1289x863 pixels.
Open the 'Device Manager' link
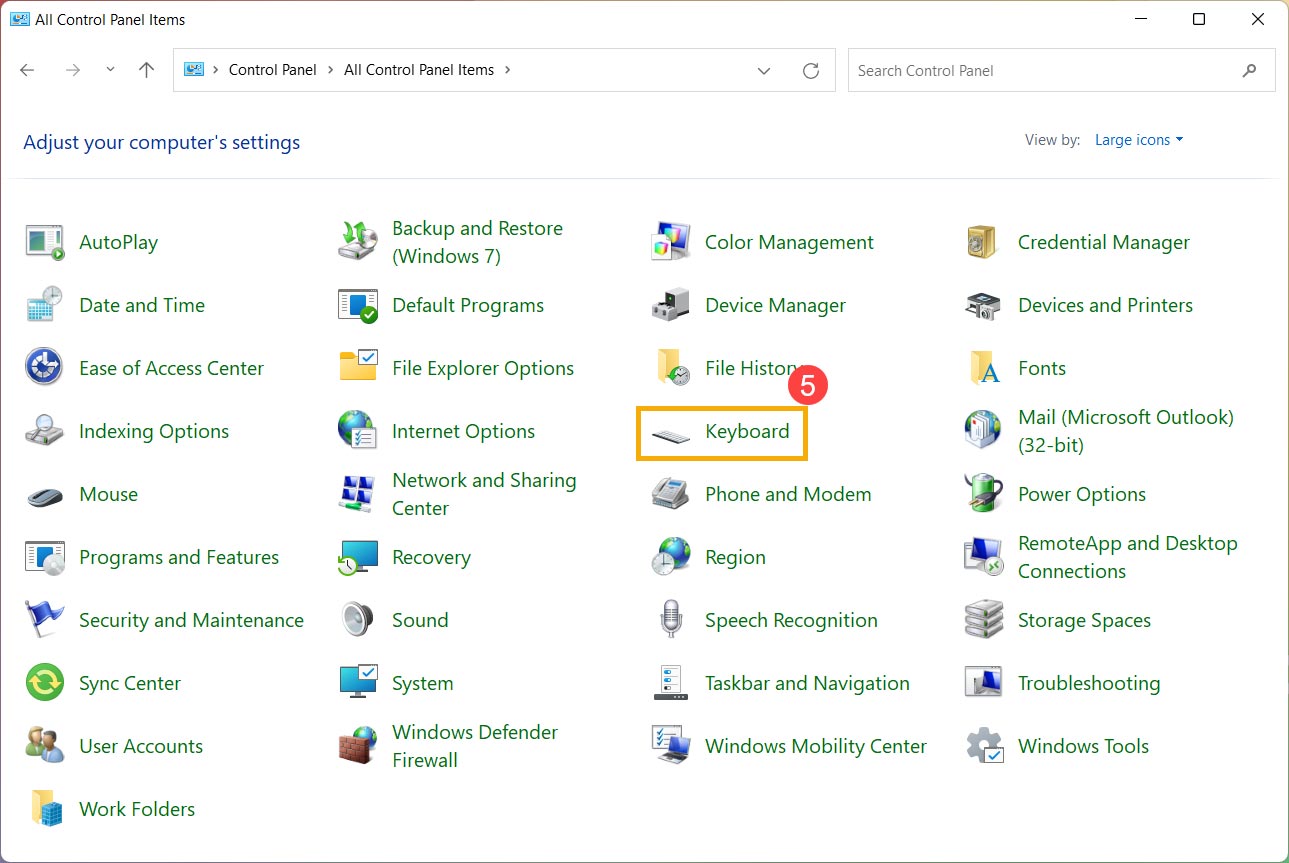[x=775, y=305]
